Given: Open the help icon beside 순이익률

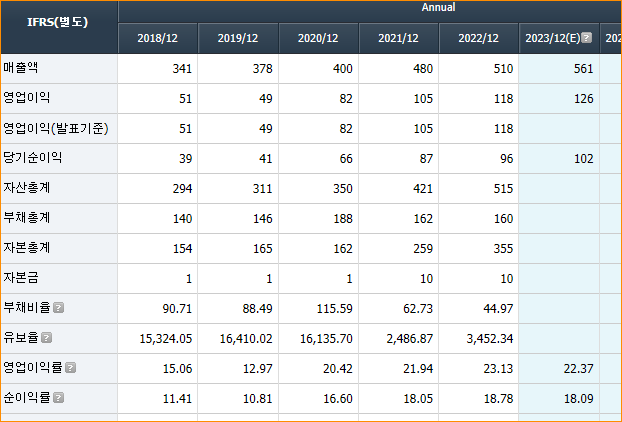Looking at the screenshot, I should point(58,398).
